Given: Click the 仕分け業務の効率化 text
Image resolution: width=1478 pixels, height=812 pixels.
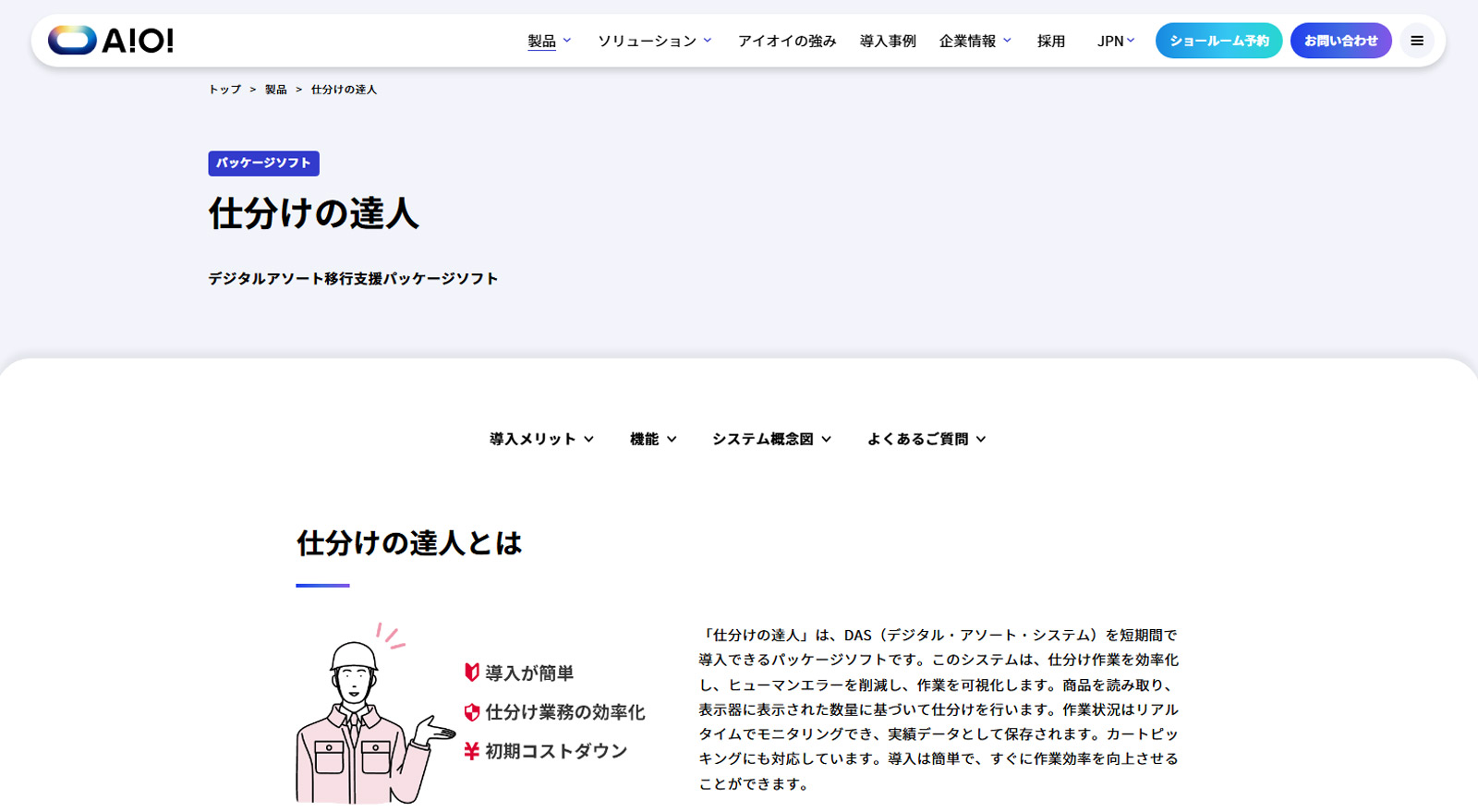Looking at the screenshot, I should click(x=565, y=712).
